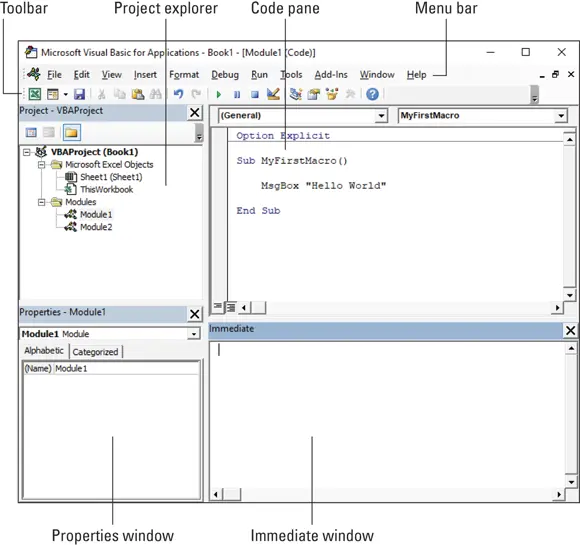The width and height of the screenshot is (580, 545).
Task: Click Full Module View button in code pane
Action: (231, 307)
